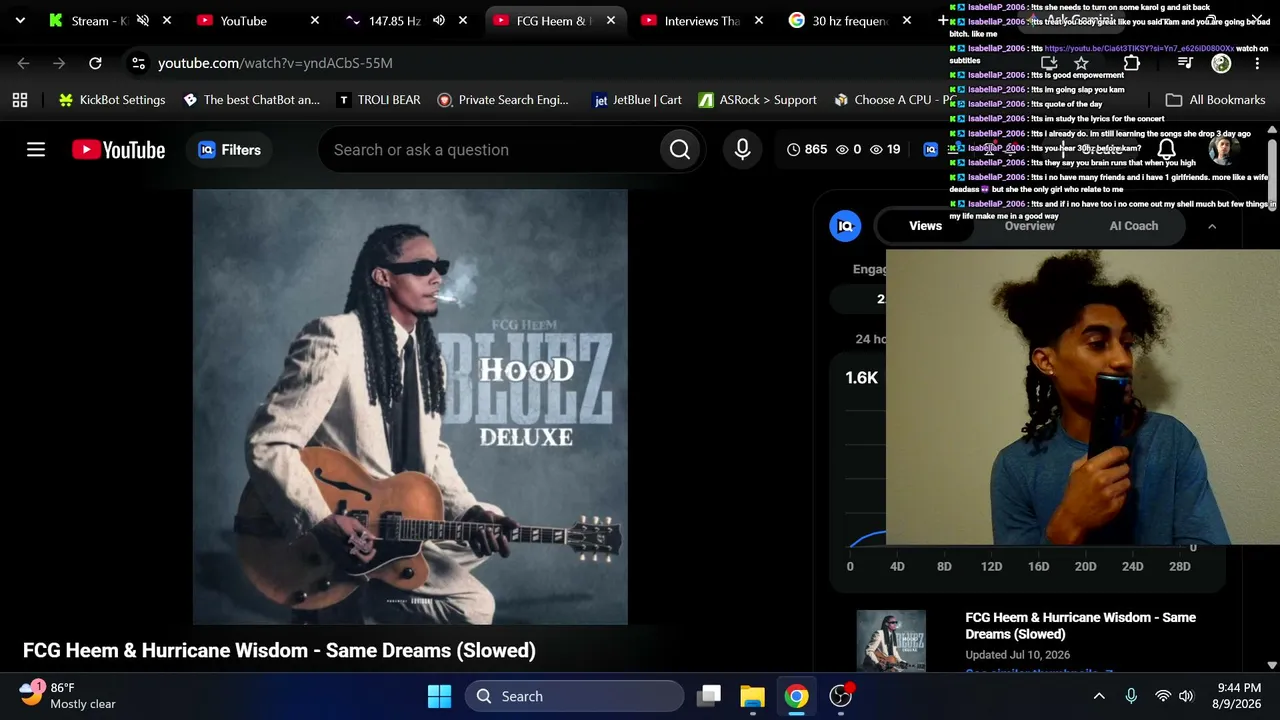Viewport: 1280px width, 720px height.
Task: Click the Hood Bluez Deluxe album artwork video
Action: point(410,407)
